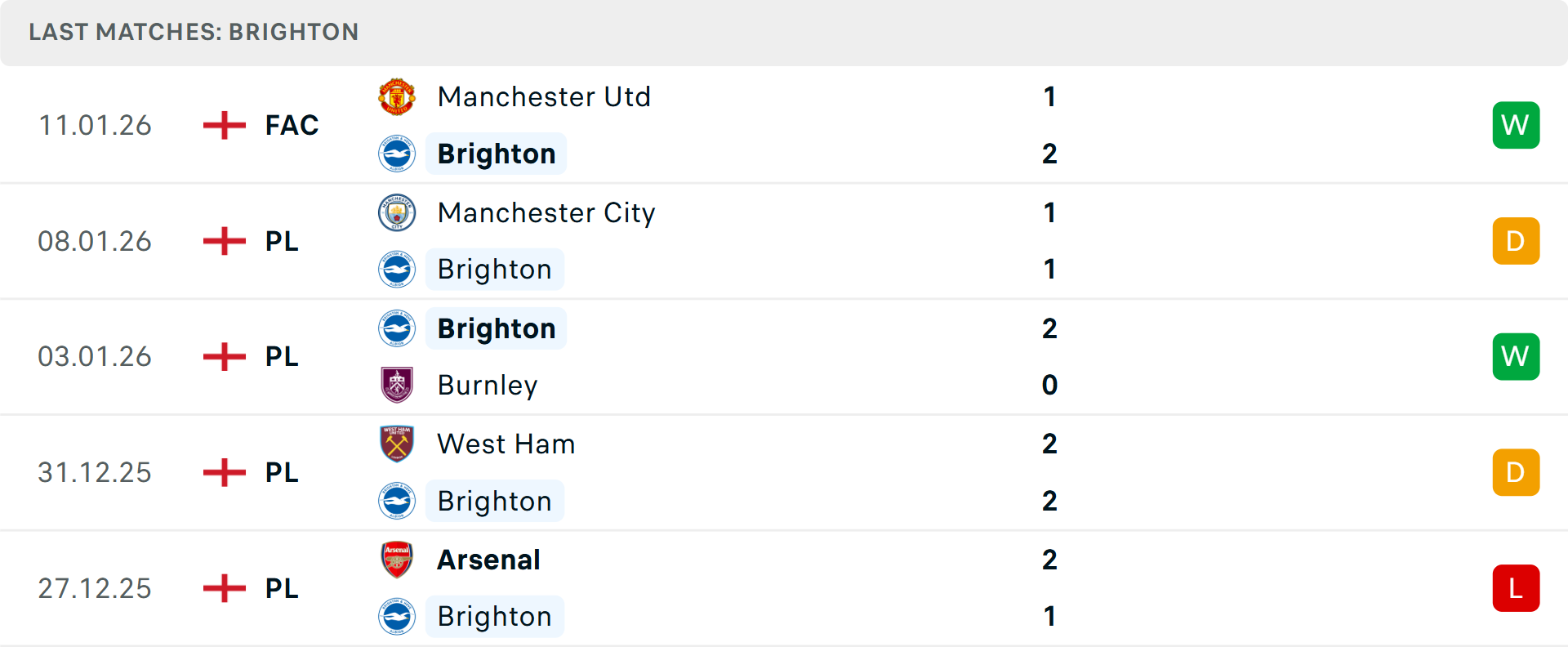Click the Arsenal club crest

coord(397,560)
